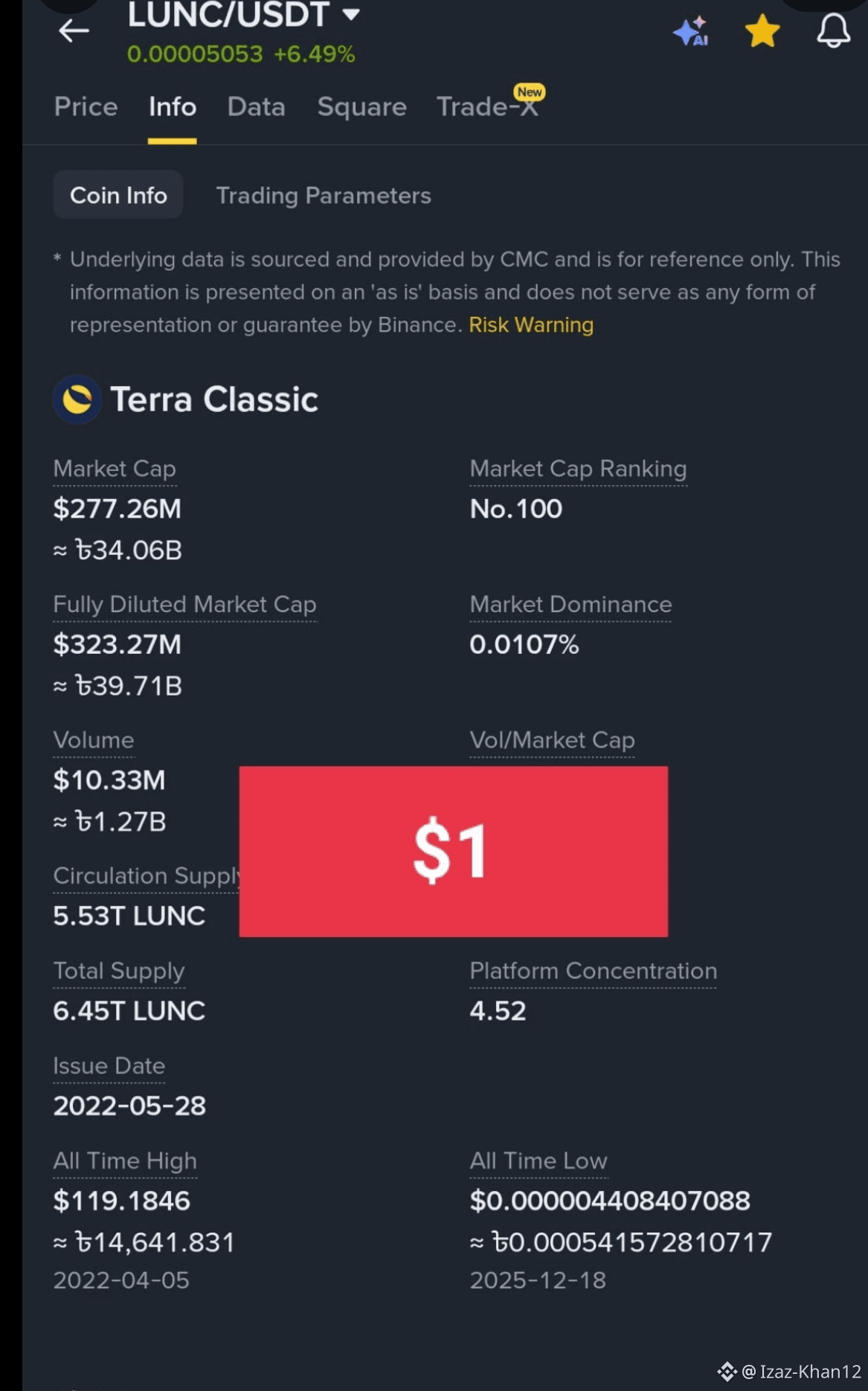Screen dimensions: 868x1391
Task: Open the Risk Warning link
Action: tap(531, 325)
